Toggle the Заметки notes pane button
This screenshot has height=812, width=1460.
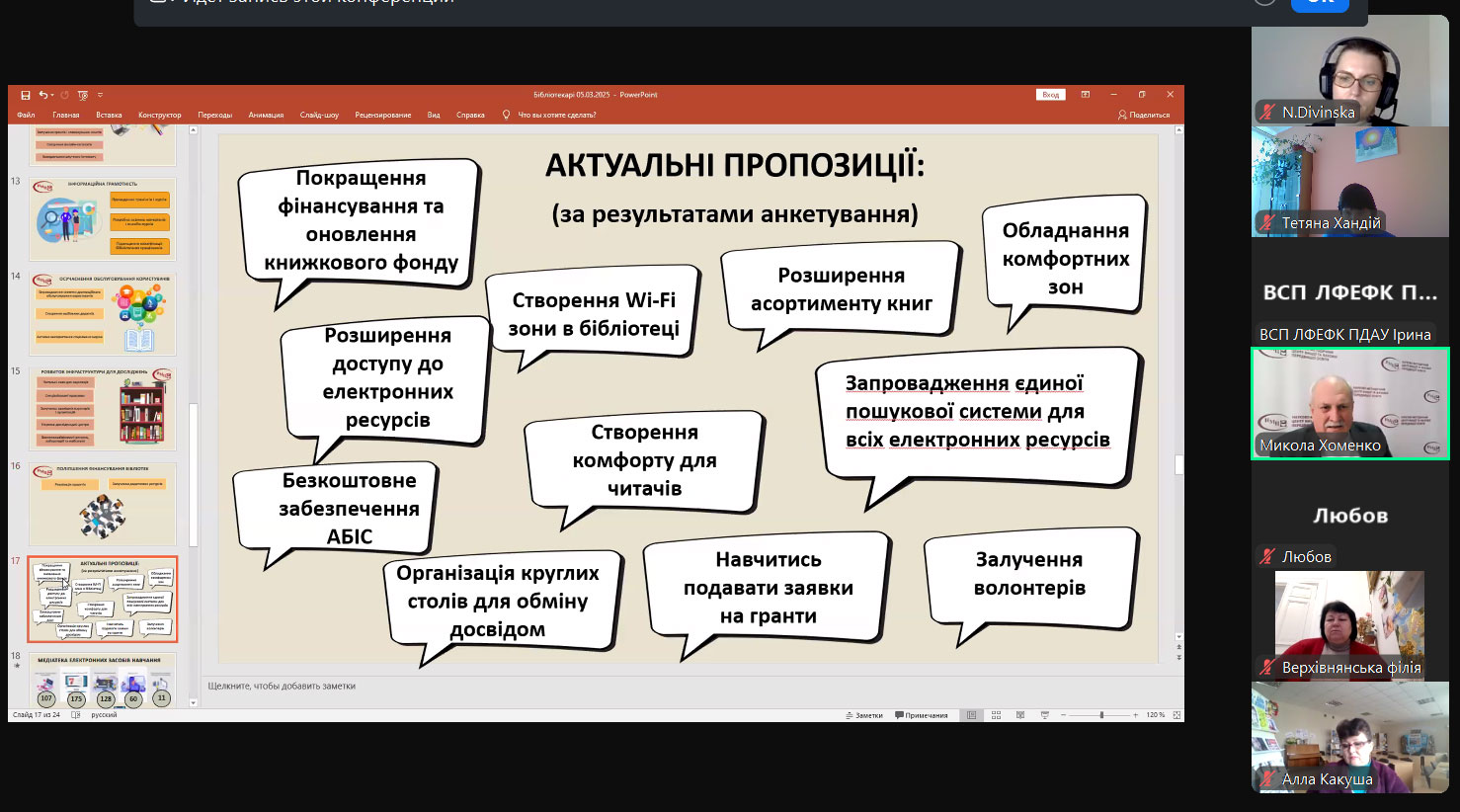864,715
